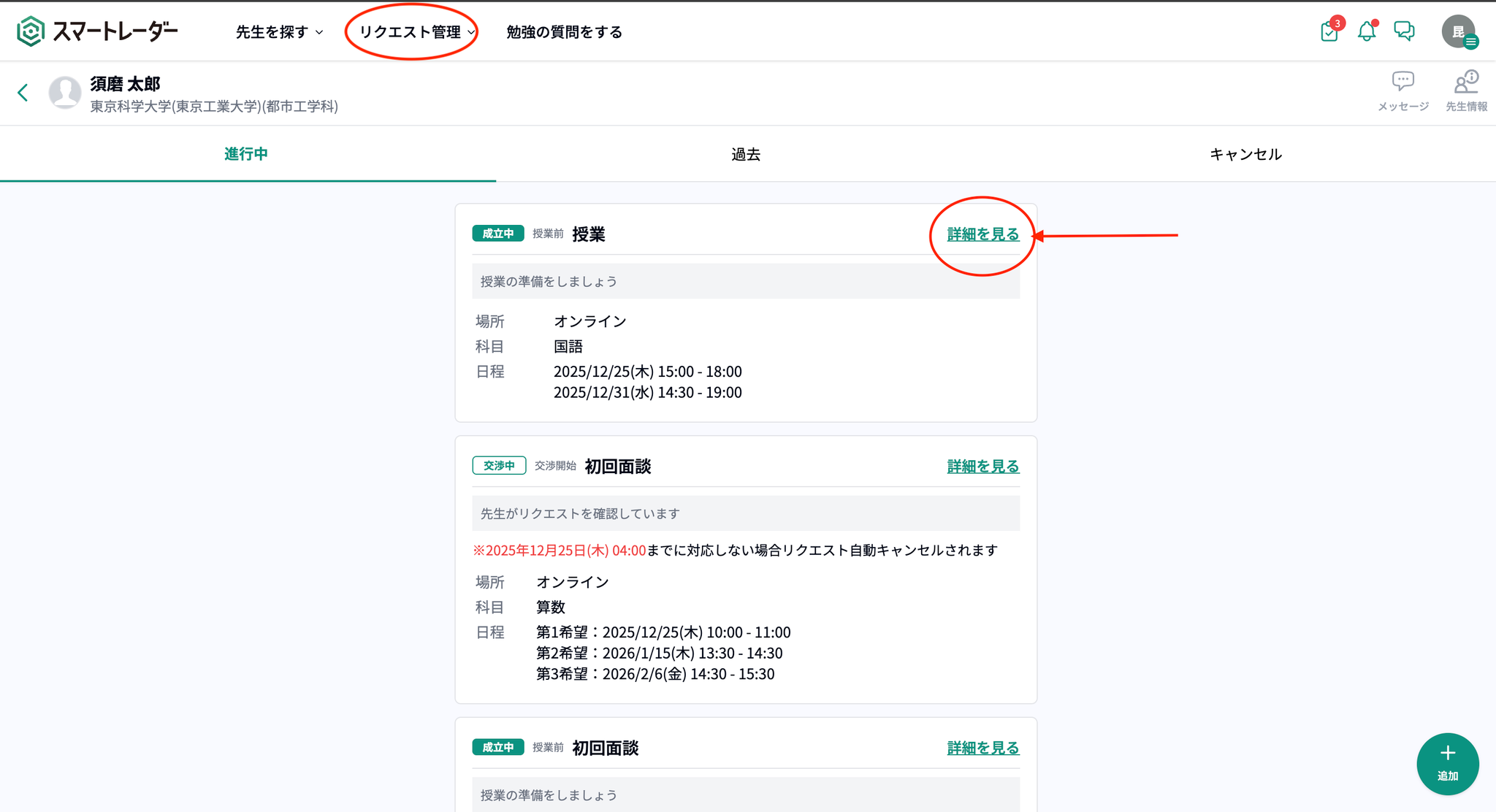
Task: Click the back arrow beside 須磨 太郎
Action: point(23,93)
